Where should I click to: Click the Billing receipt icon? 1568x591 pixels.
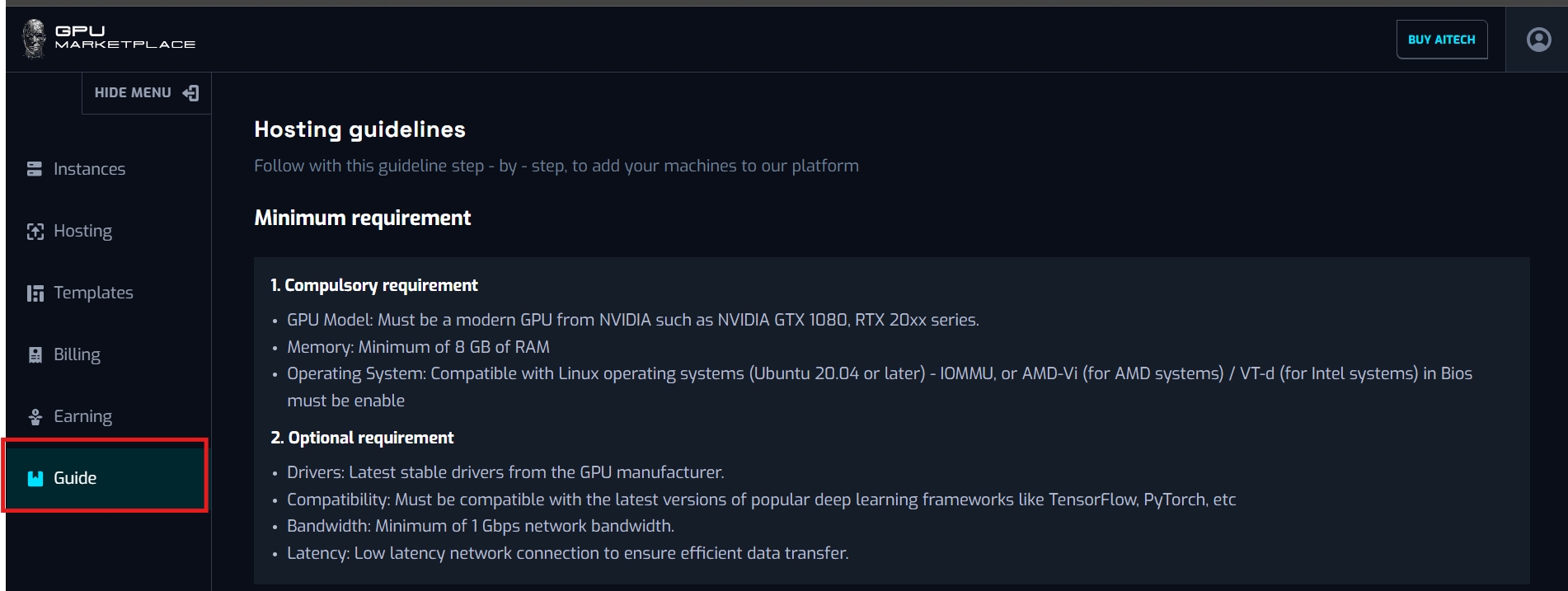(35, 355)
